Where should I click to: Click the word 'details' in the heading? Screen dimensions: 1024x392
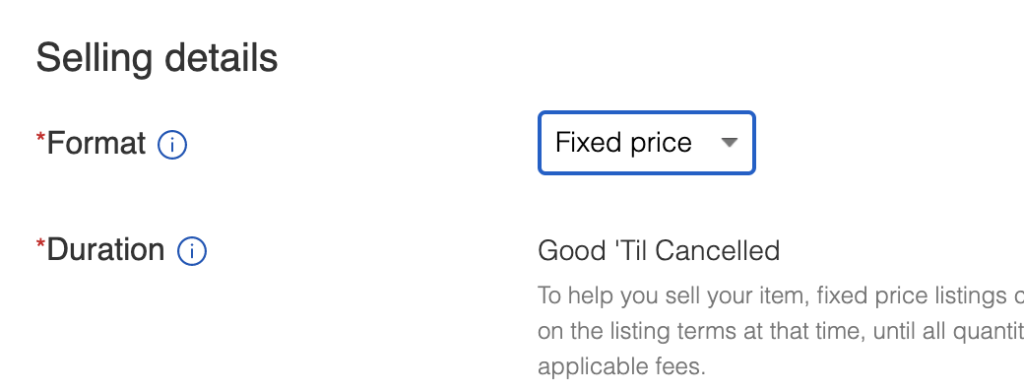click(221, 57)
